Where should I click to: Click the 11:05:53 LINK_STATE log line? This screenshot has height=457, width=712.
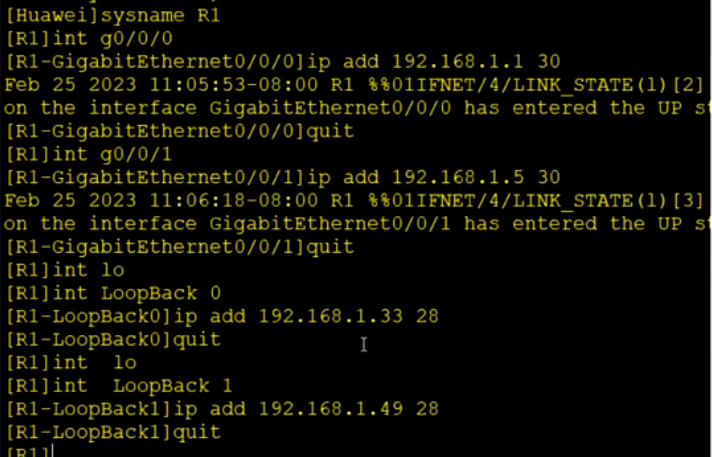point(354,85)
